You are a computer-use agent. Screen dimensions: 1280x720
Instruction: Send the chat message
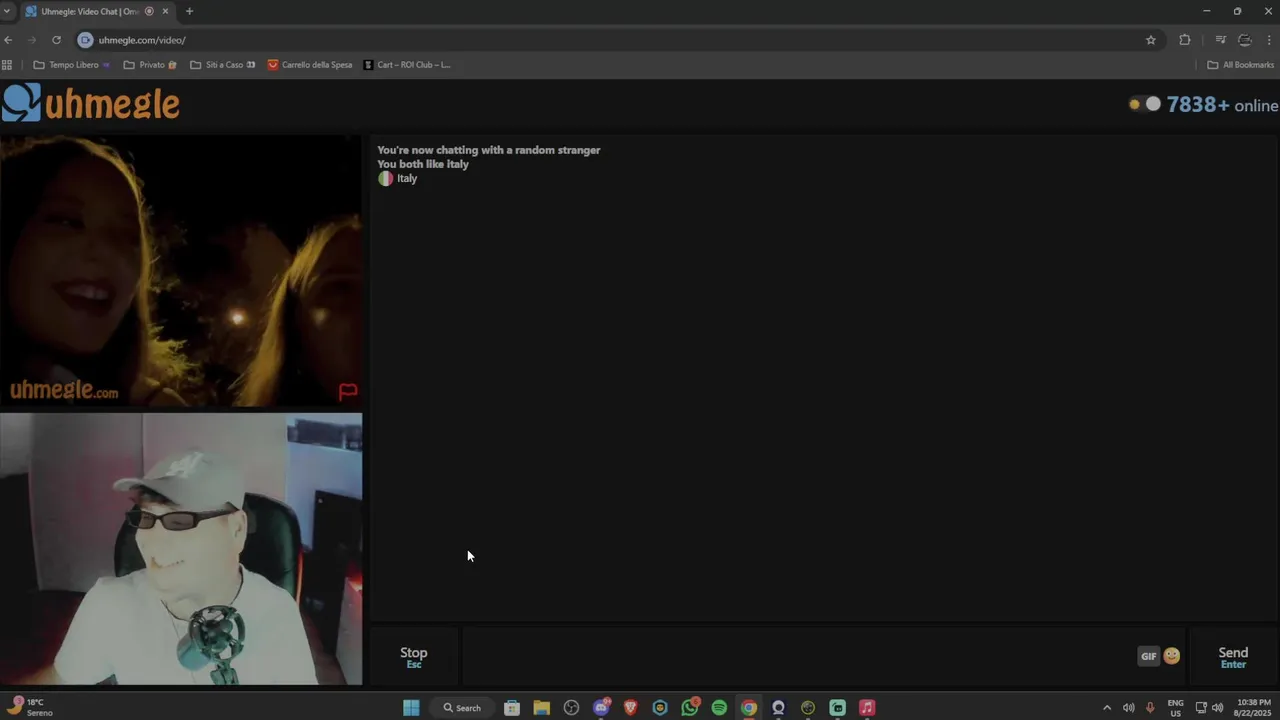click(x=1233, y=657)
